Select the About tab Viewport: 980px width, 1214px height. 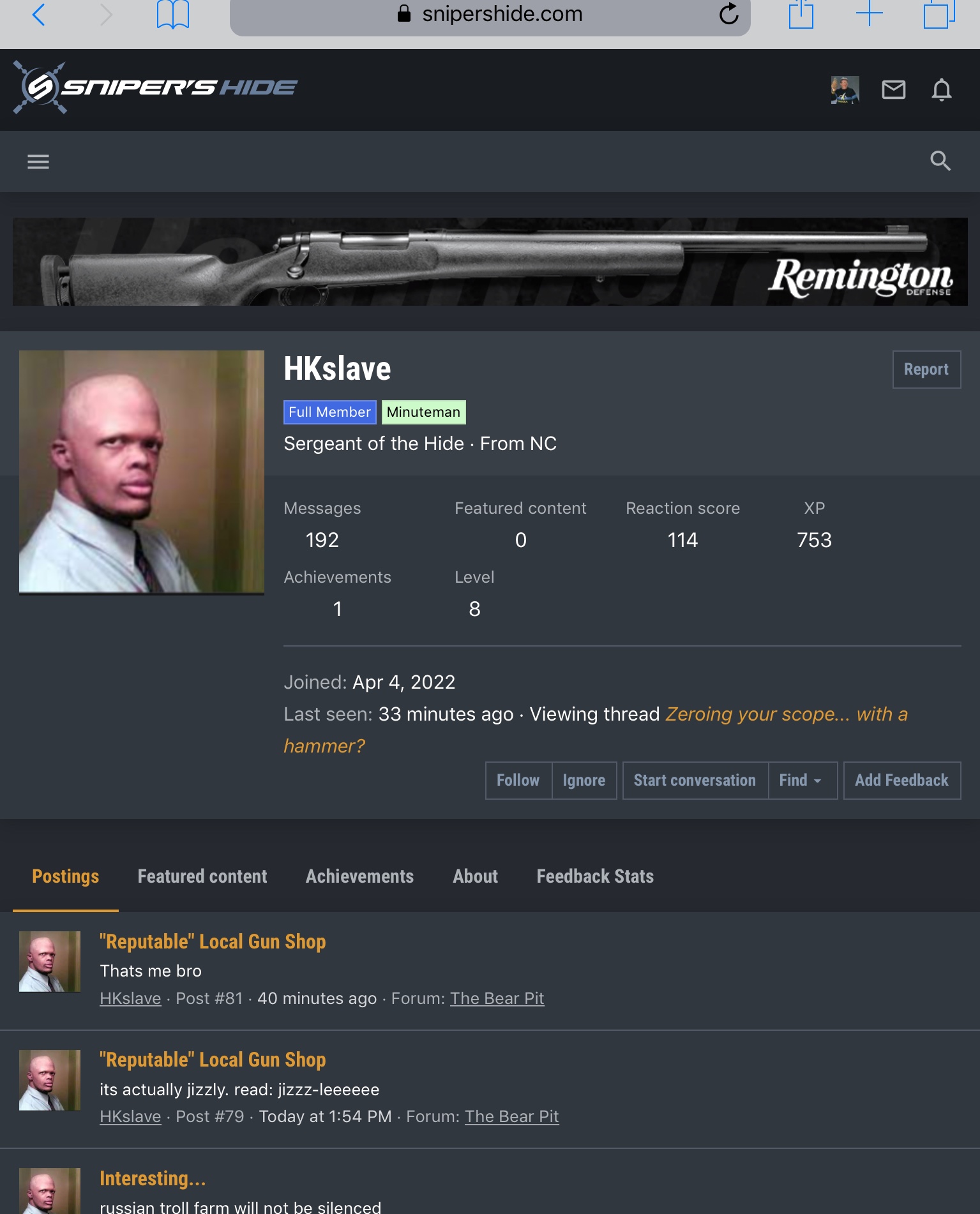tap(475, 876)
